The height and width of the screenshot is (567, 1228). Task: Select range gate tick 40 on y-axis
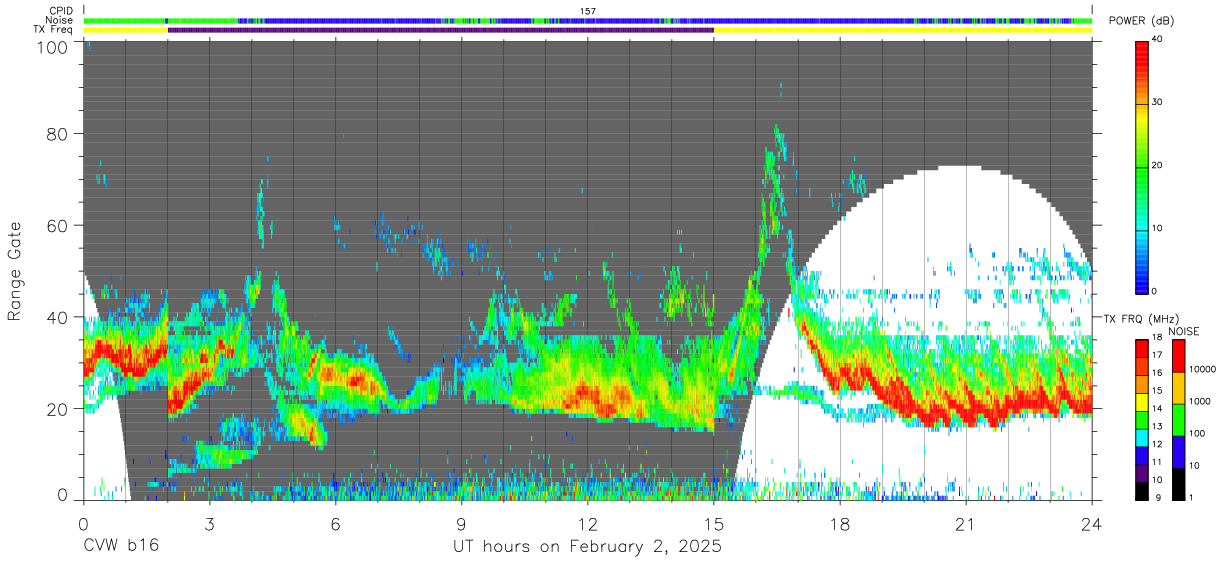tap(57, 317)
